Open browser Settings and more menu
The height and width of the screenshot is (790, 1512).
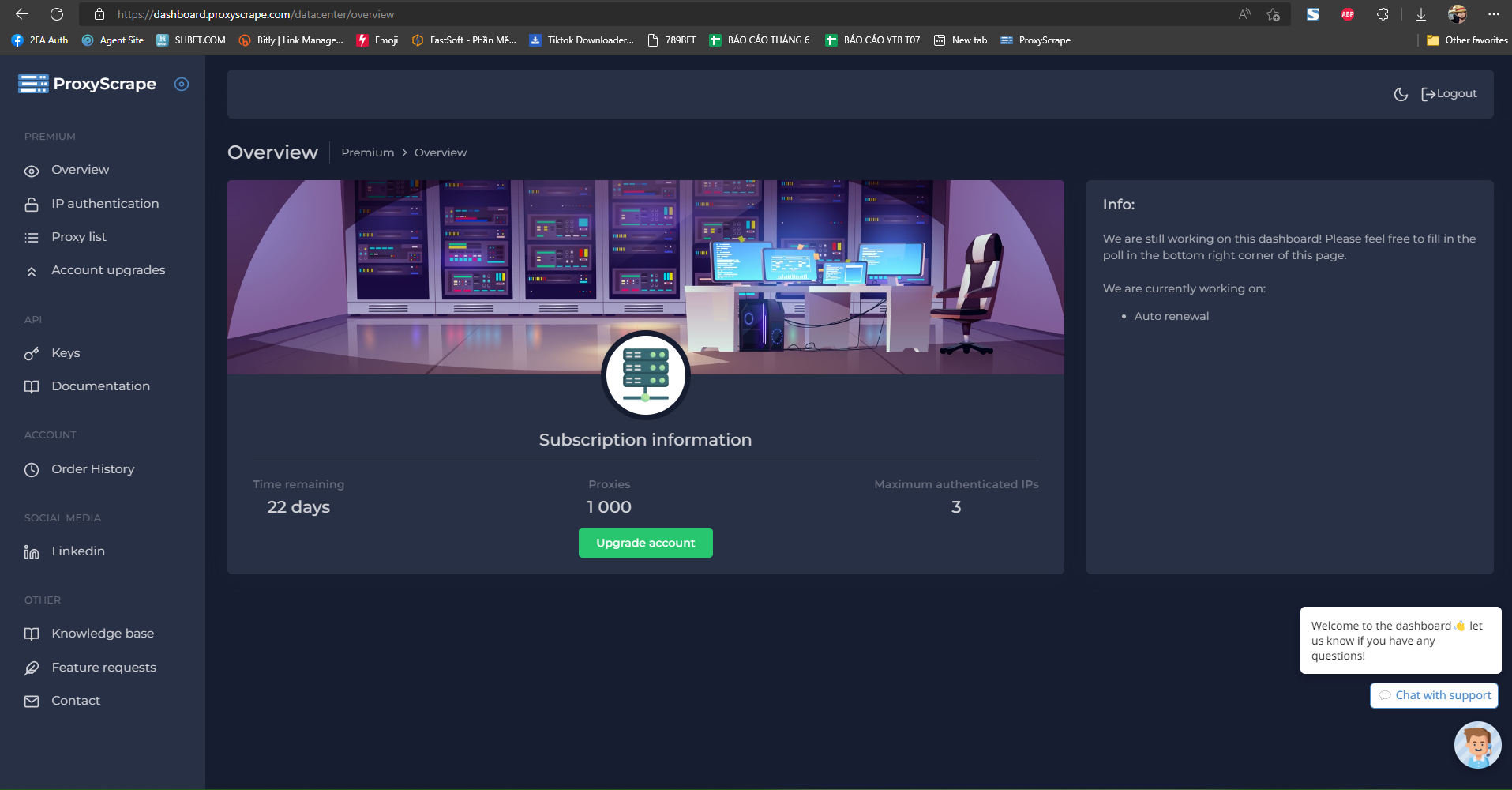pos(1494,14)
